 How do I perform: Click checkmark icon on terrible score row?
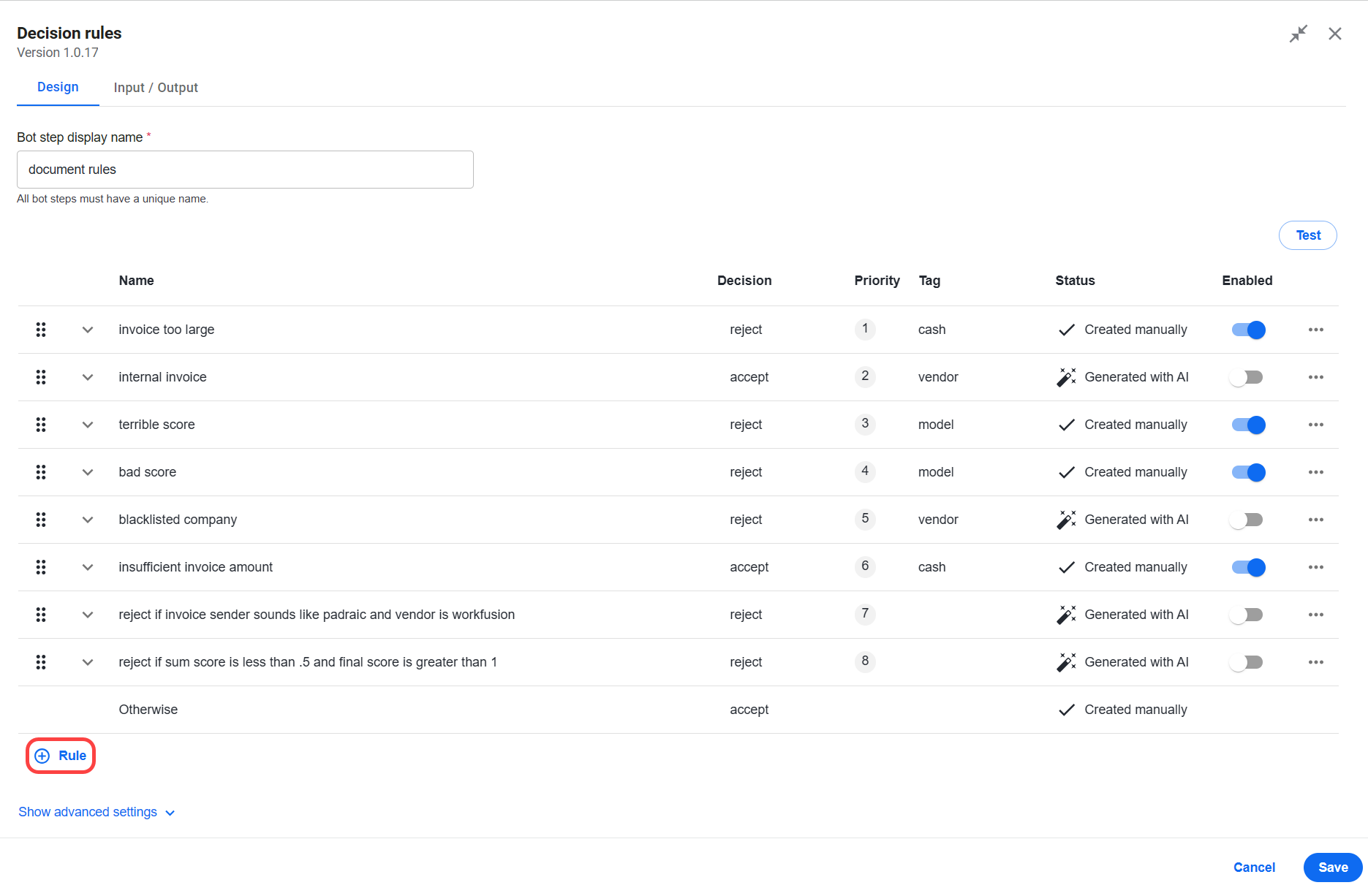pos(1067,425)
